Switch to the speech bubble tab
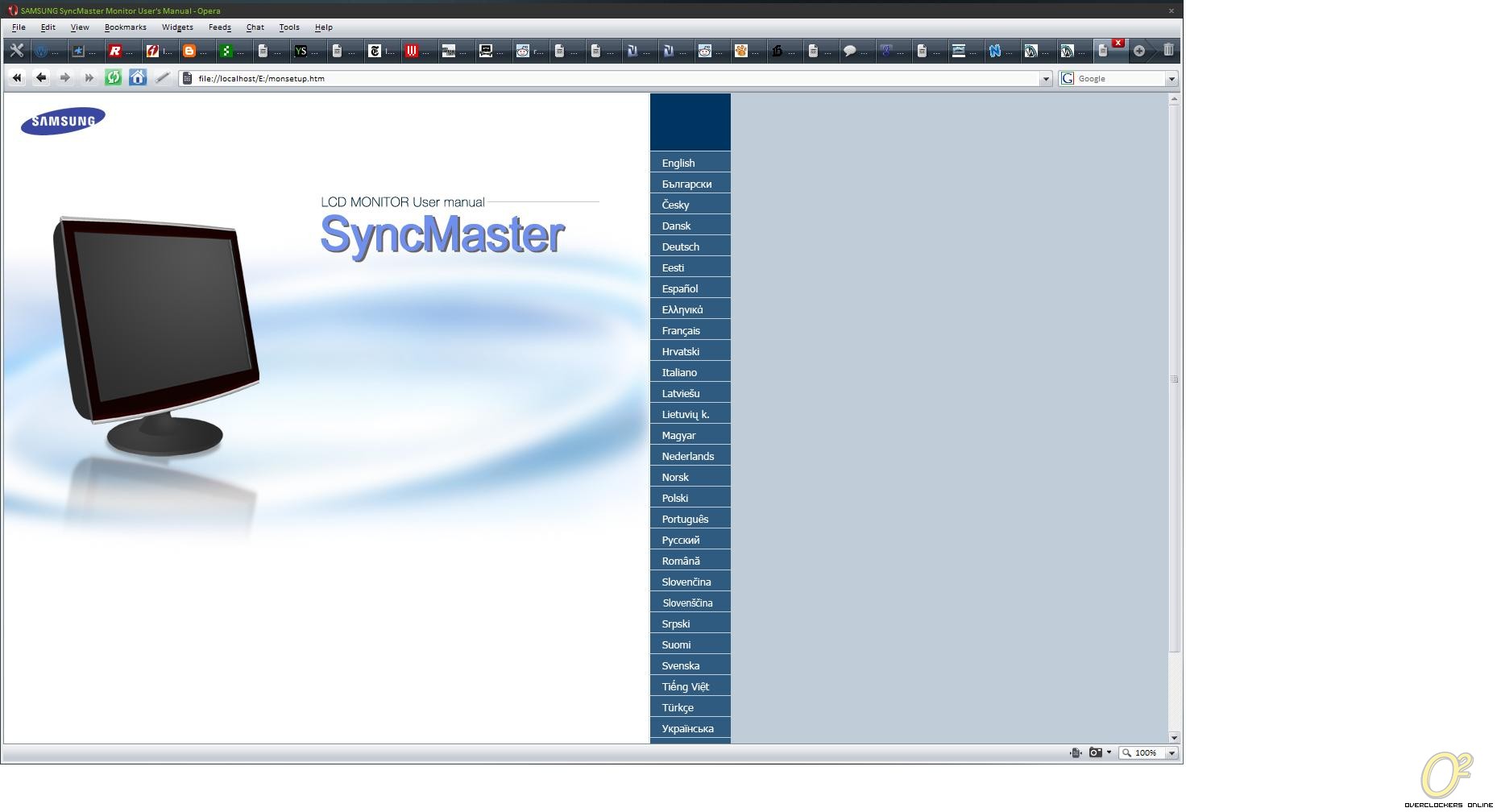Image resolution: width=1497 pixels, height=812 pixels. coord(856,51)
